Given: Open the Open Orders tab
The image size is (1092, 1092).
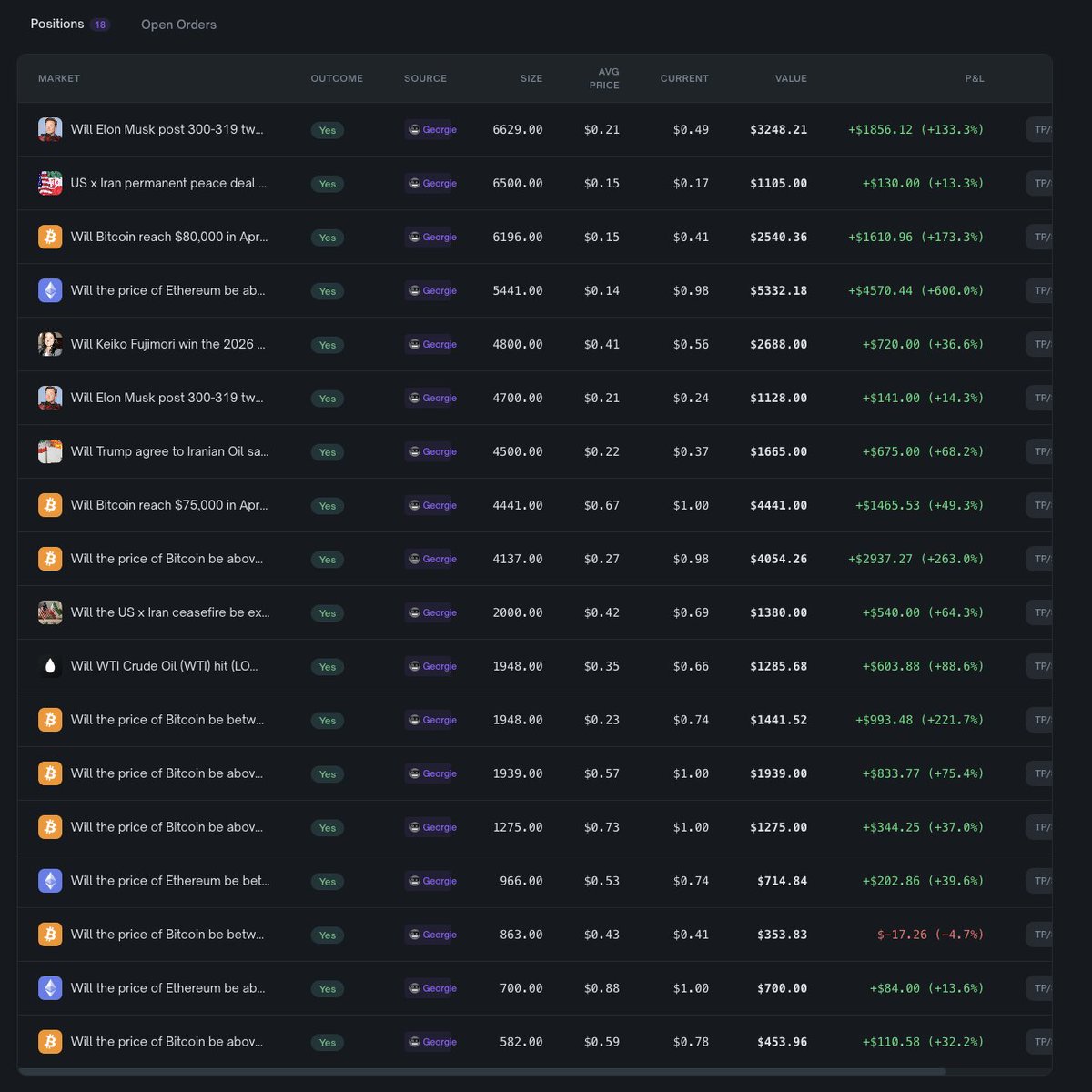Looking at the screenshot, I should 178,25.
